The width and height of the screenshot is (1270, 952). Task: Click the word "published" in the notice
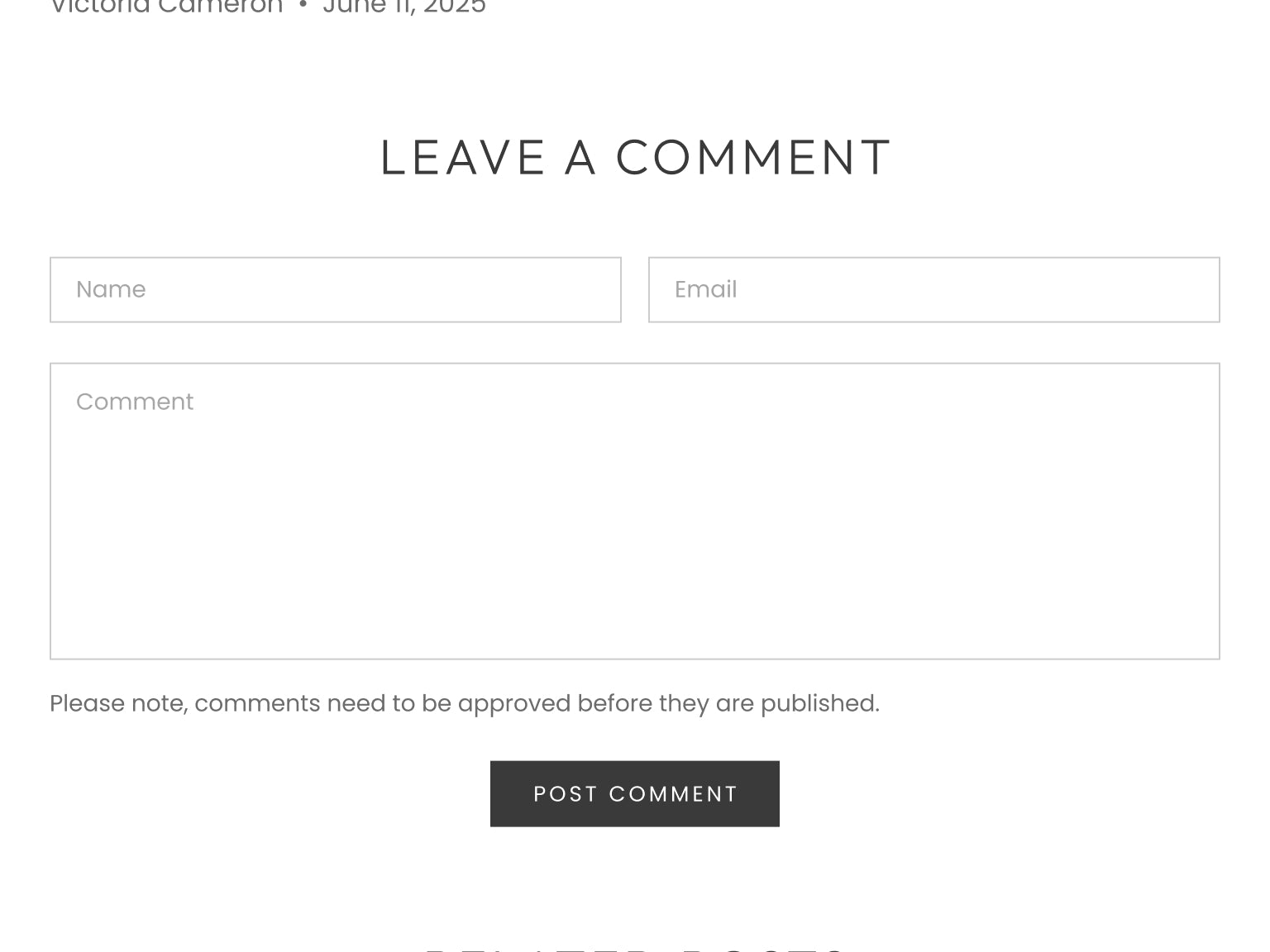point(819,703)
